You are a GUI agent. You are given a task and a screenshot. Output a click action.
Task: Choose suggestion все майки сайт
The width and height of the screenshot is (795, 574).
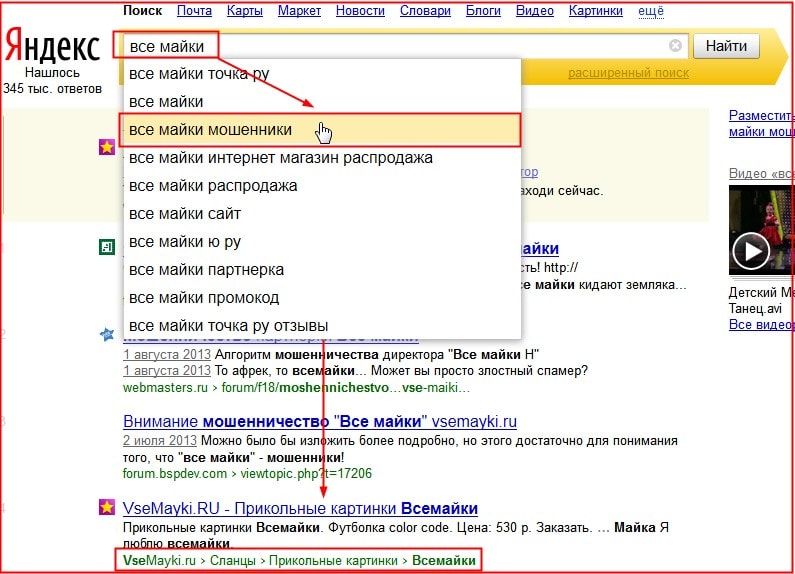tap(322, 213)
